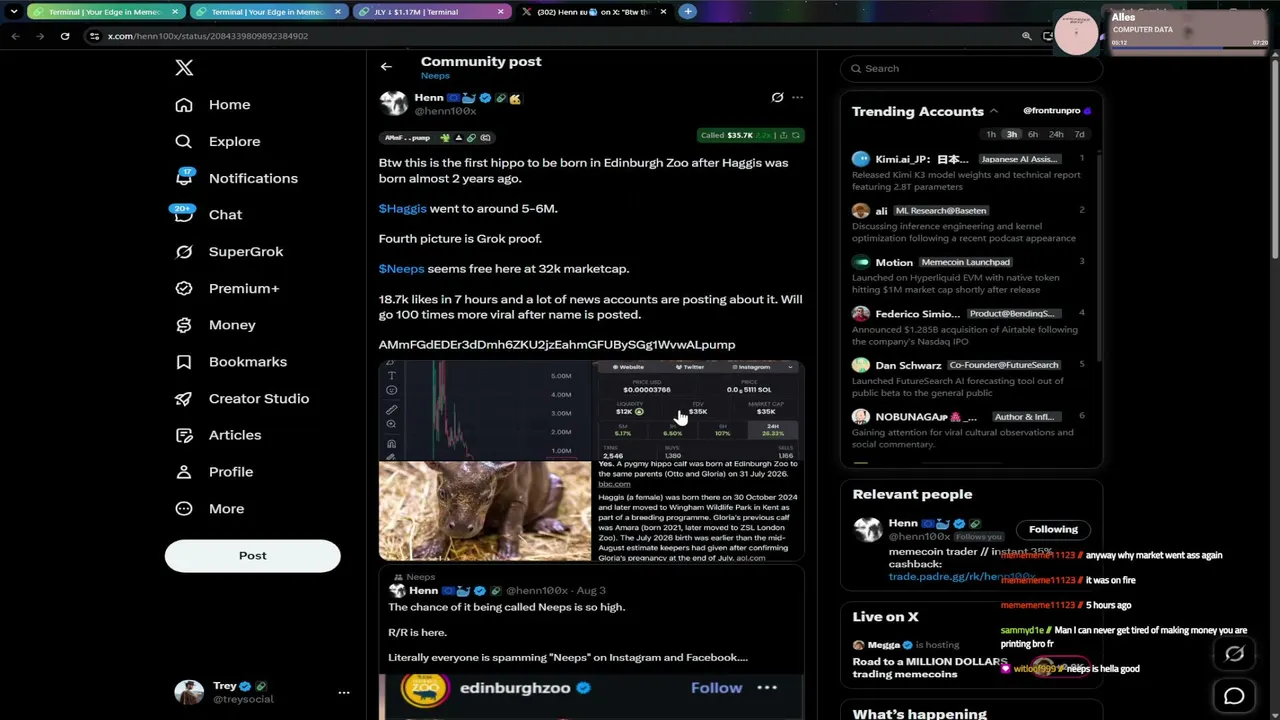Follow the edinburghzoo account
Image resolution: width=1280 pixels, height=720 pixels.
(717, 688)
